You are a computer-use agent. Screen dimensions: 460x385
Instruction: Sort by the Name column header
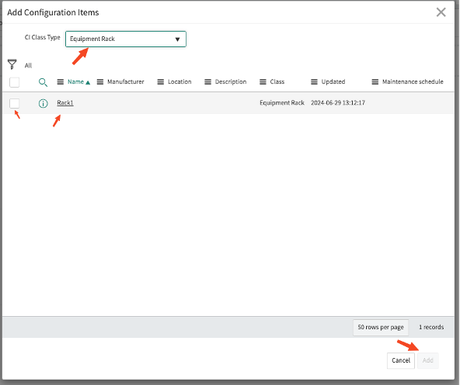coord(76,82)
